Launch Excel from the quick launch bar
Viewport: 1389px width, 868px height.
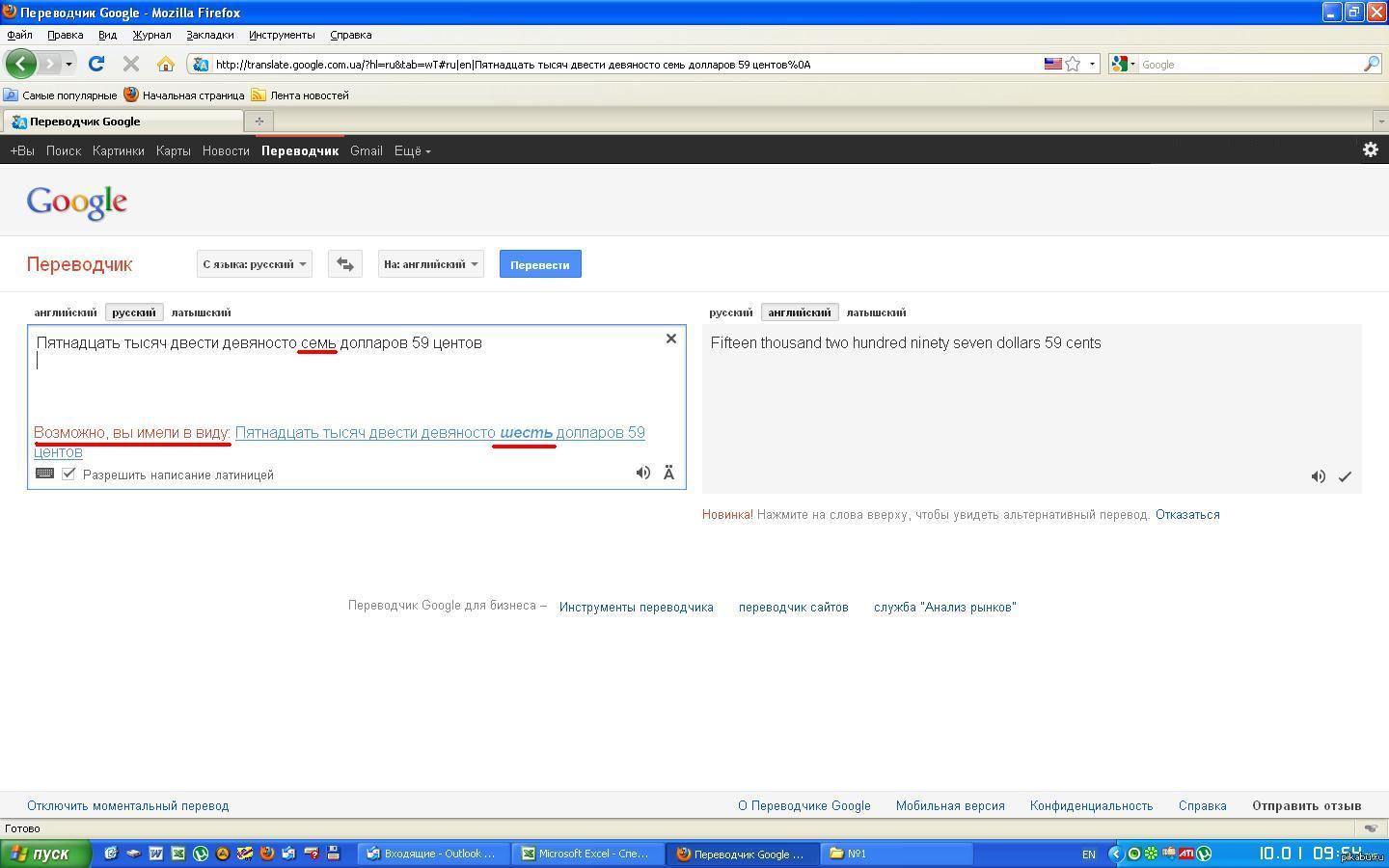coord(178,854)
